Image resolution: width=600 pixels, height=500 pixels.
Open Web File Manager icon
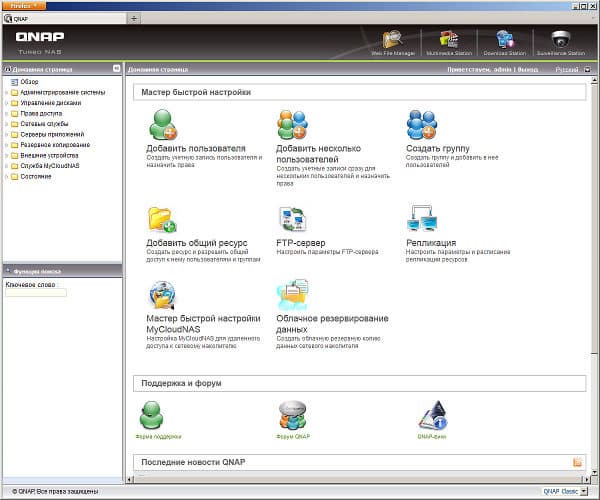[x=393, y=40]
